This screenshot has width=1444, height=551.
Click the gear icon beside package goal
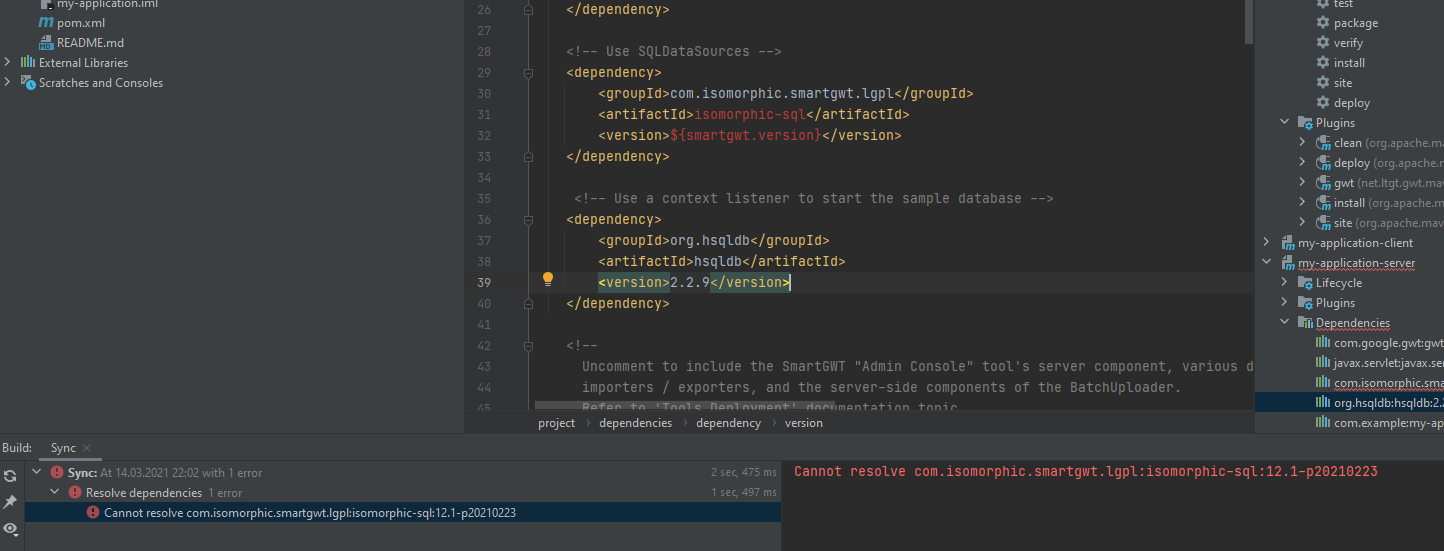click(1323, 23)
